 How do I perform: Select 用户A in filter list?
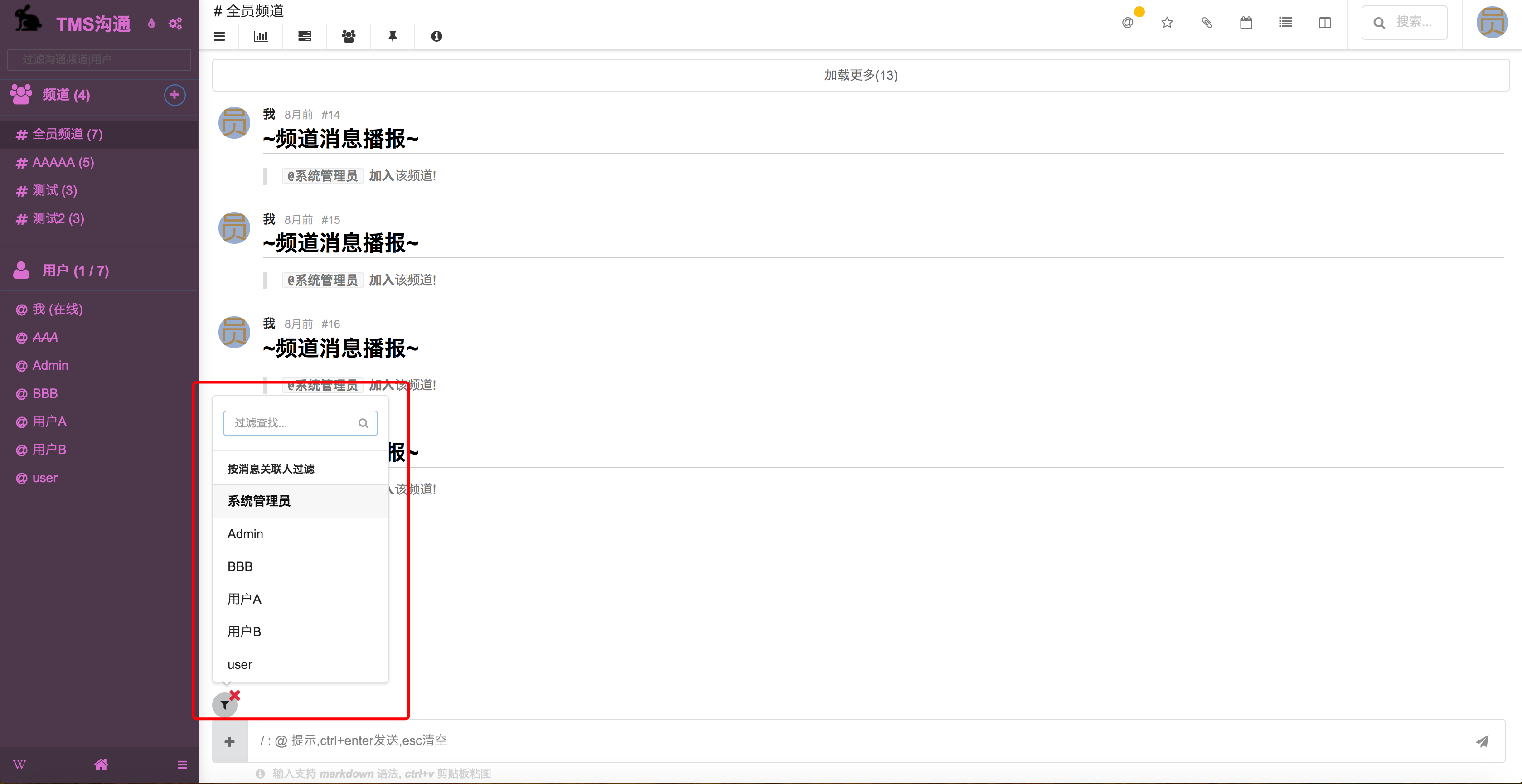click(x=300, y=599)
